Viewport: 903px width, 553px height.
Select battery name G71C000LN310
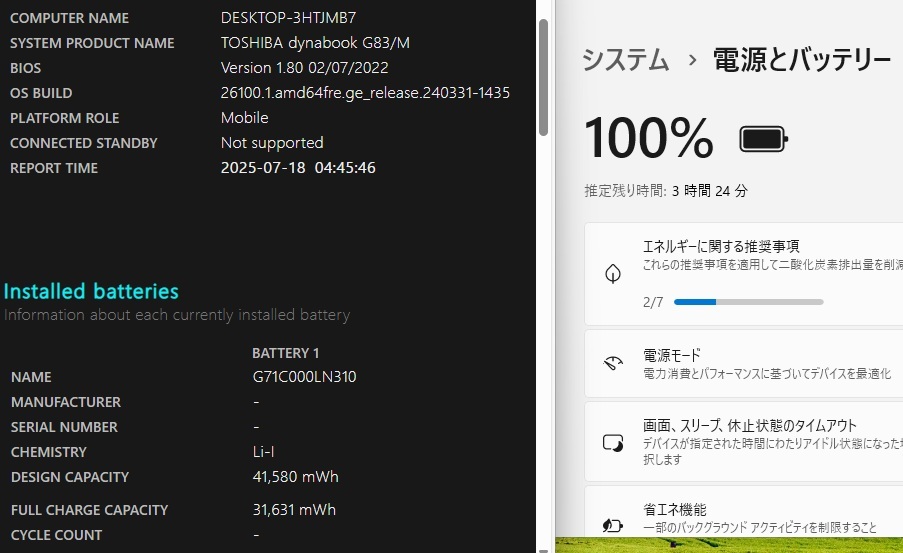point(305,377)
